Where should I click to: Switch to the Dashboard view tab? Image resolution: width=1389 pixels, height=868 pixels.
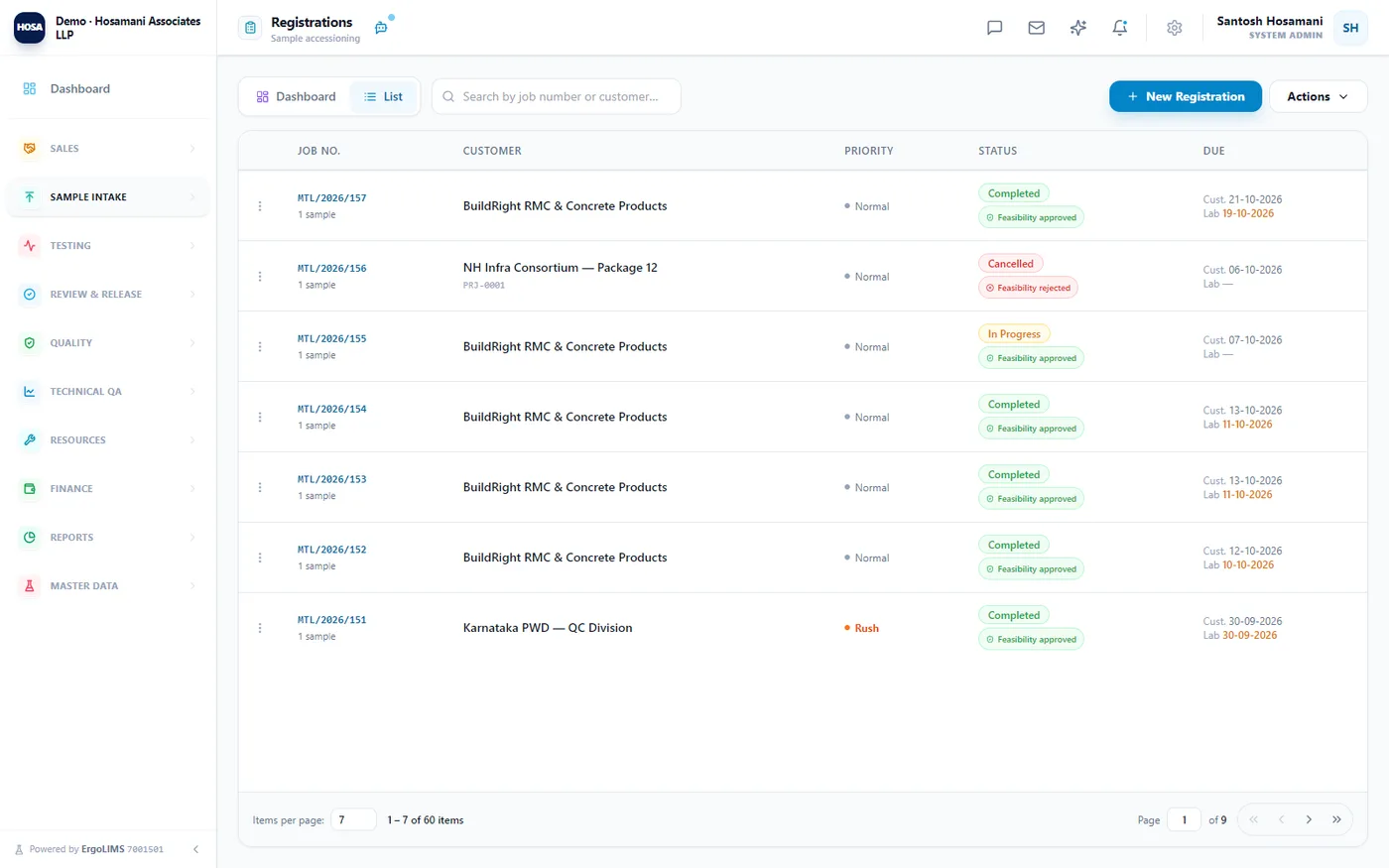[296, 96]
